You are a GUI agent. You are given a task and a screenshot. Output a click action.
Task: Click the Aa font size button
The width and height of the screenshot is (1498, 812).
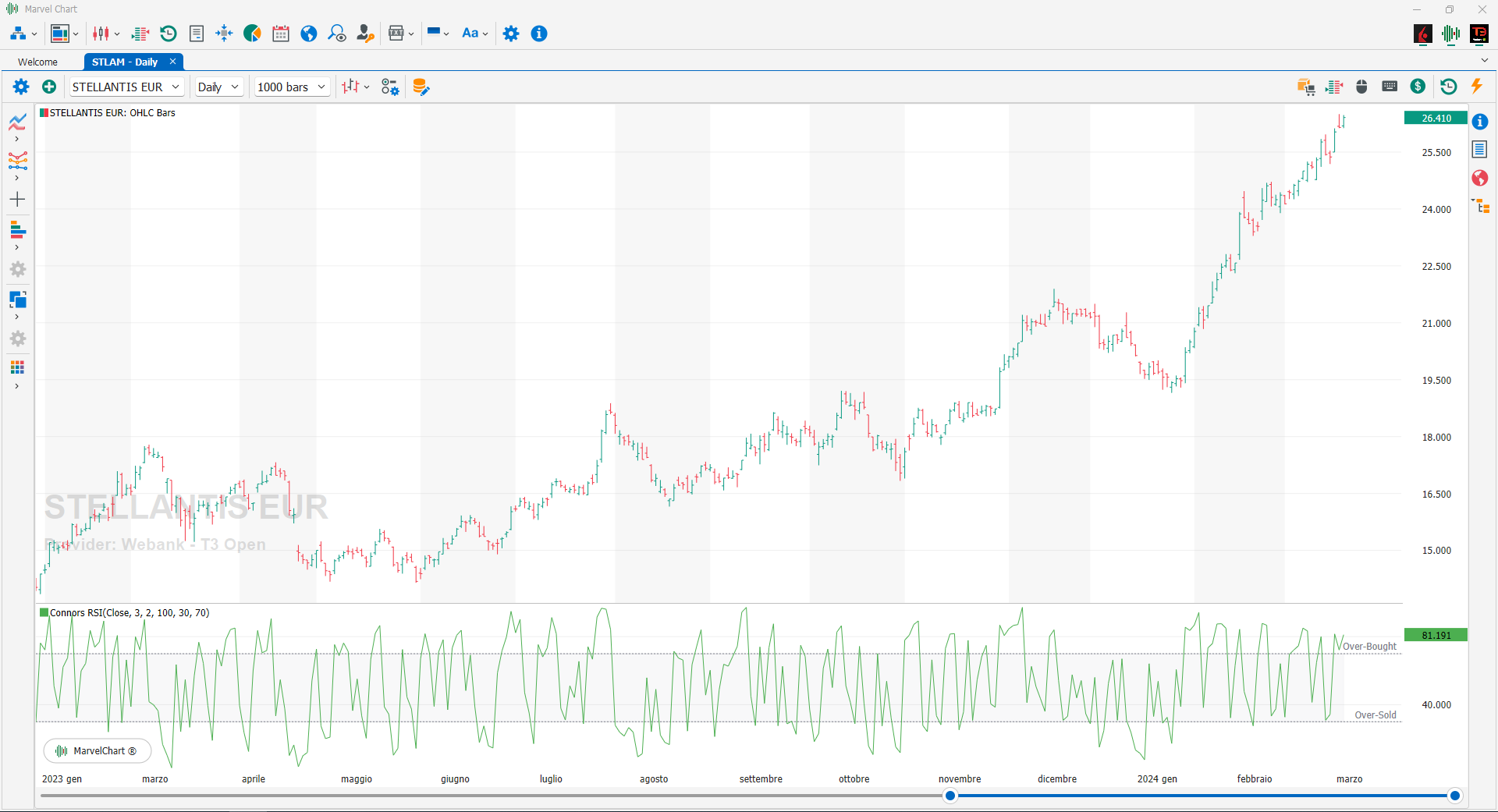click(474, 34)
